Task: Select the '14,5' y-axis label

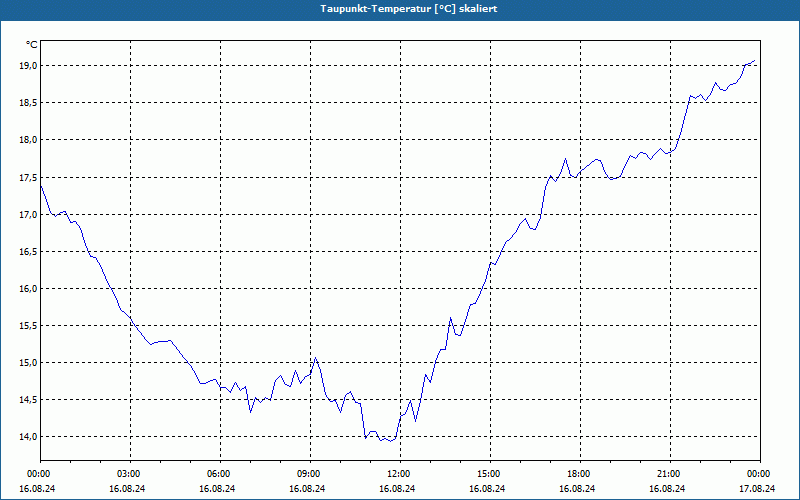Action: (x=27, y=400)
